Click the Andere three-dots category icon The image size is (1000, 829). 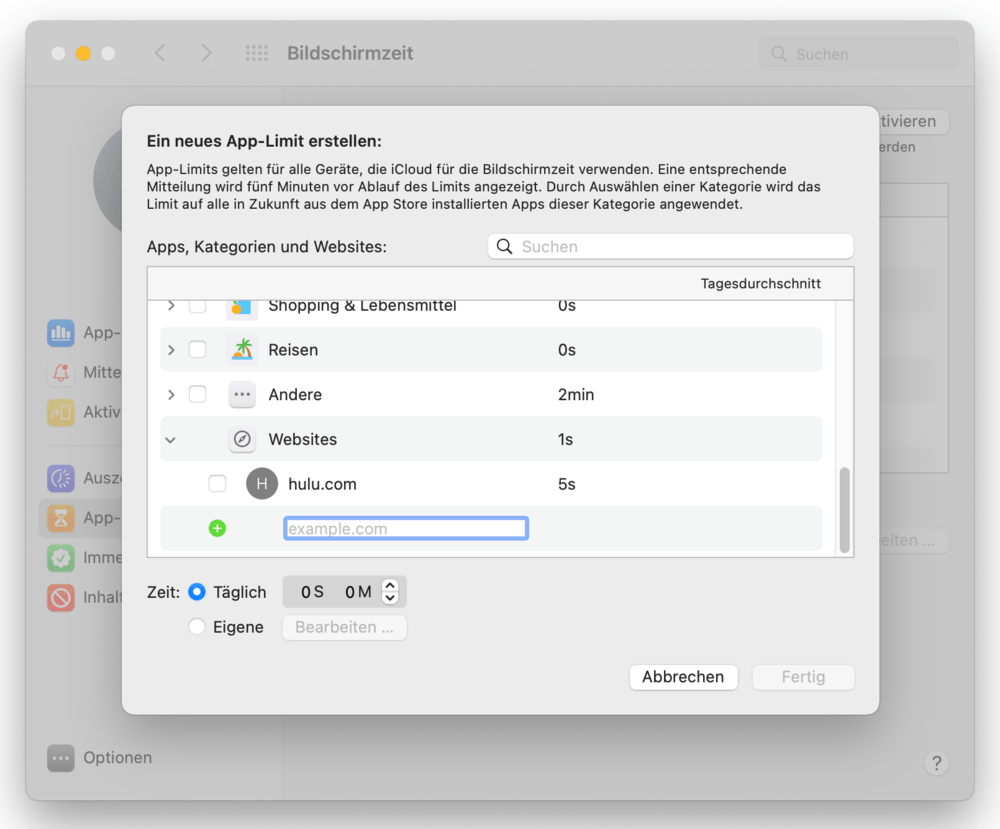point(242,395)
